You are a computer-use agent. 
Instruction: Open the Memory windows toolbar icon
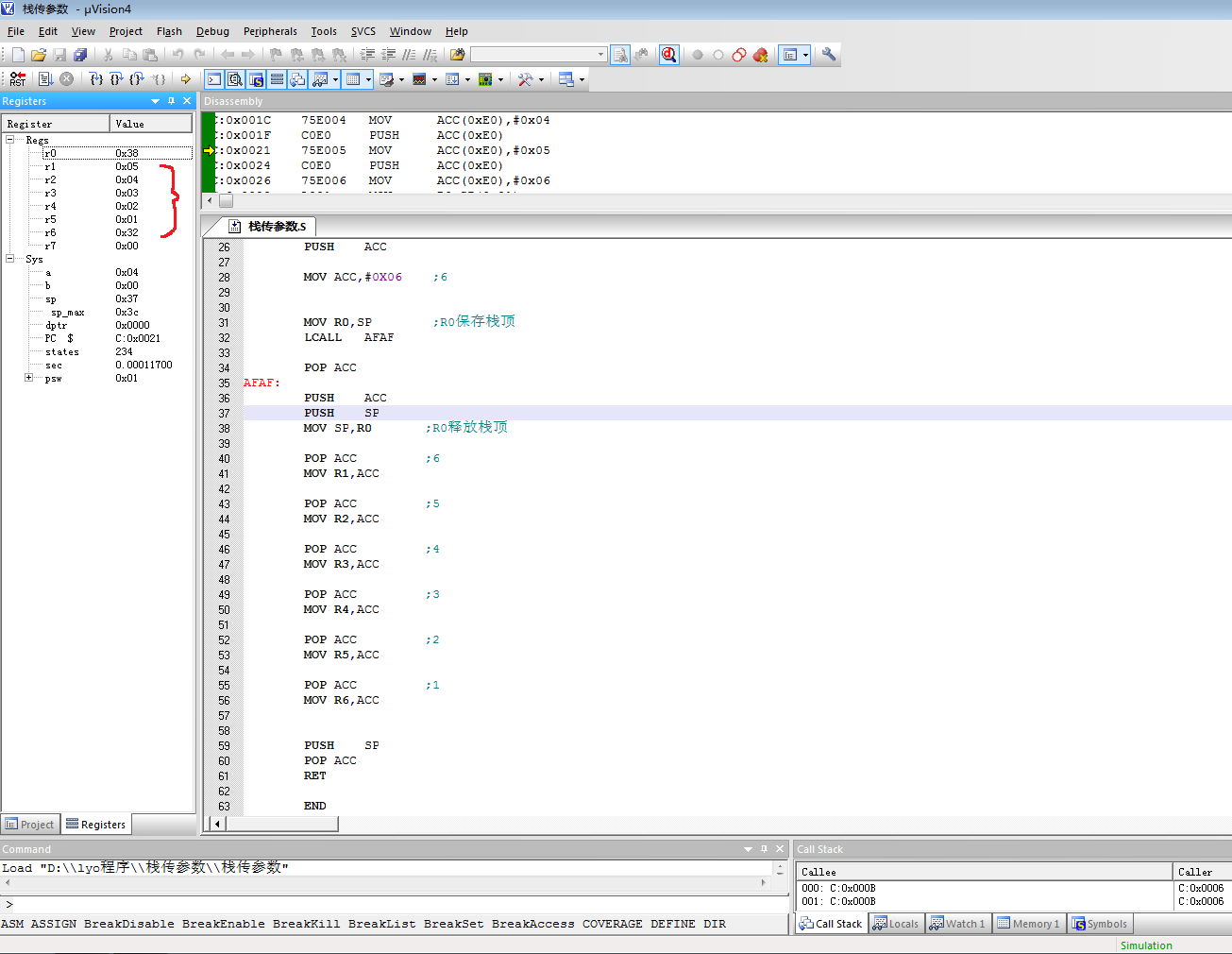[x=353, y=79]
